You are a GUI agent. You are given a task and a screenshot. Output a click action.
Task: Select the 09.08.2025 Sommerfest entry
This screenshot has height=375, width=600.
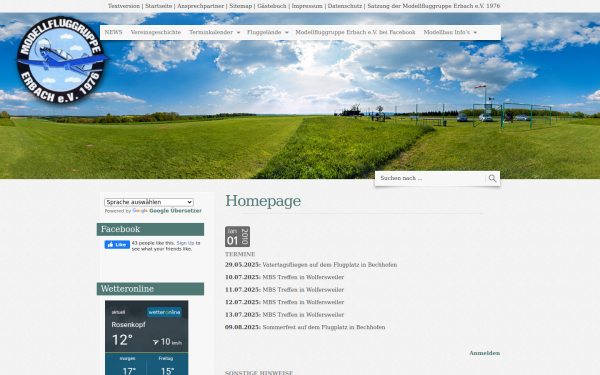(305, 327)
